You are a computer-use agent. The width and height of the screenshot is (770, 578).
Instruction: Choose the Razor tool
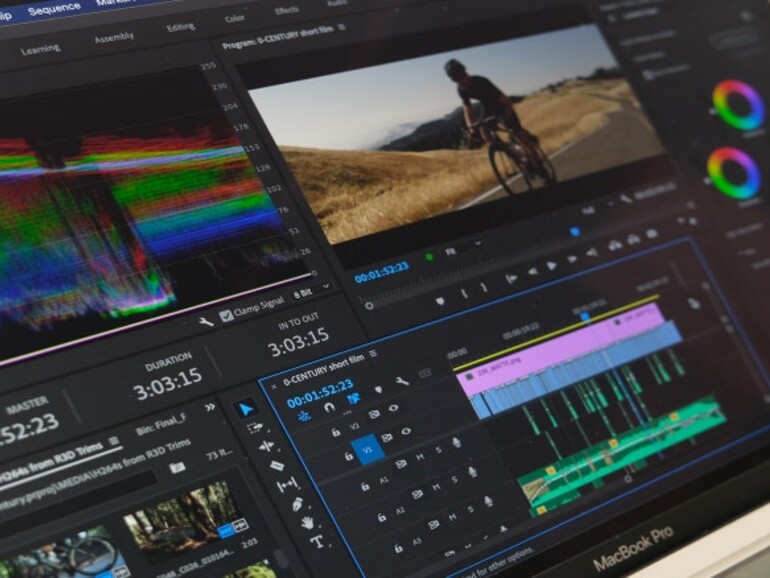coord(277,466)
